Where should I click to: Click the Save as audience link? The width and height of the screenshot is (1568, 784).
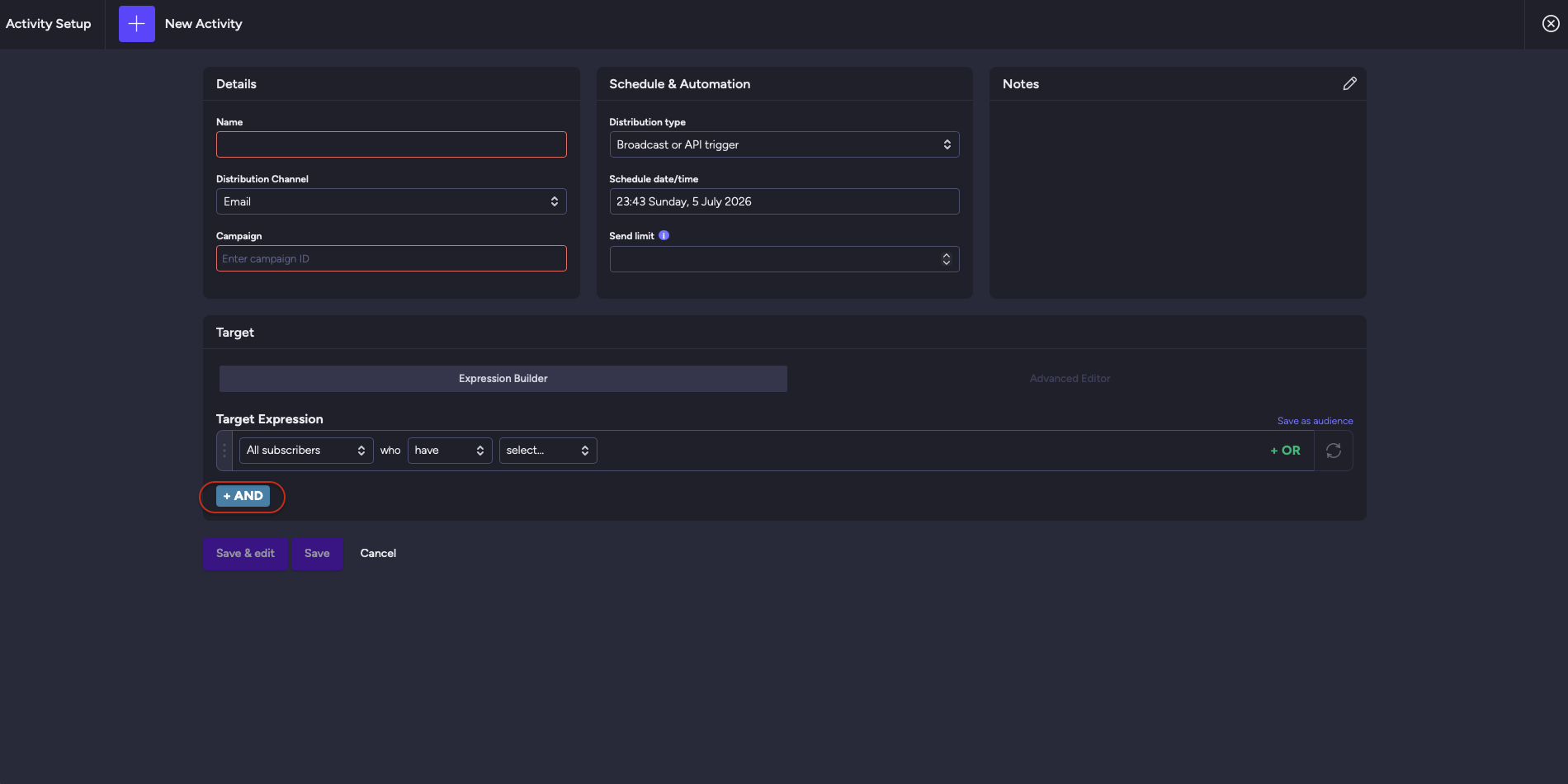1315,421
